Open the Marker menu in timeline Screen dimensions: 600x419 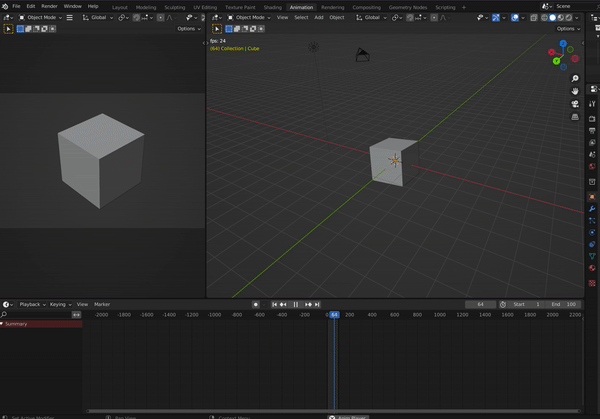pos(102,304)
